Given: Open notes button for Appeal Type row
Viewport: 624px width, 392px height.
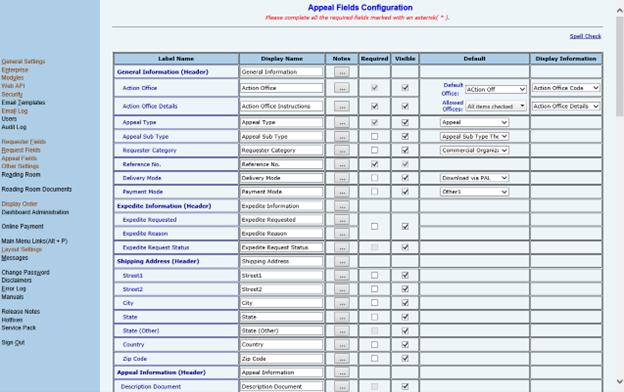Looking at the screenshot, I should [x=342, y=123].
